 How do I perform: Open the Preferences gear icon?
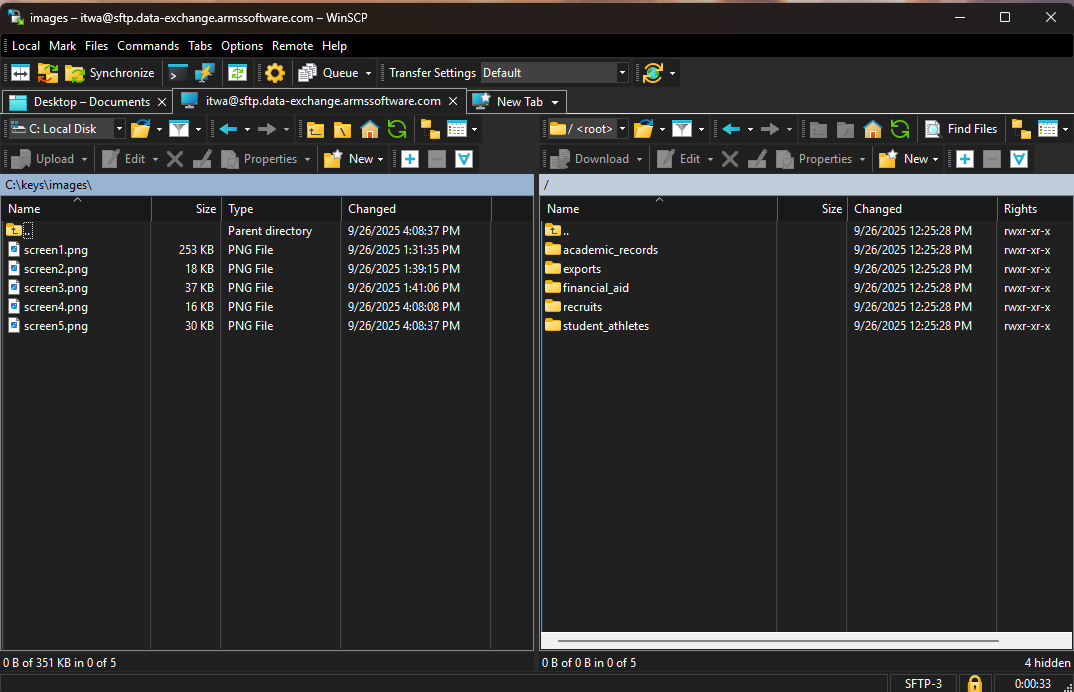275,73
